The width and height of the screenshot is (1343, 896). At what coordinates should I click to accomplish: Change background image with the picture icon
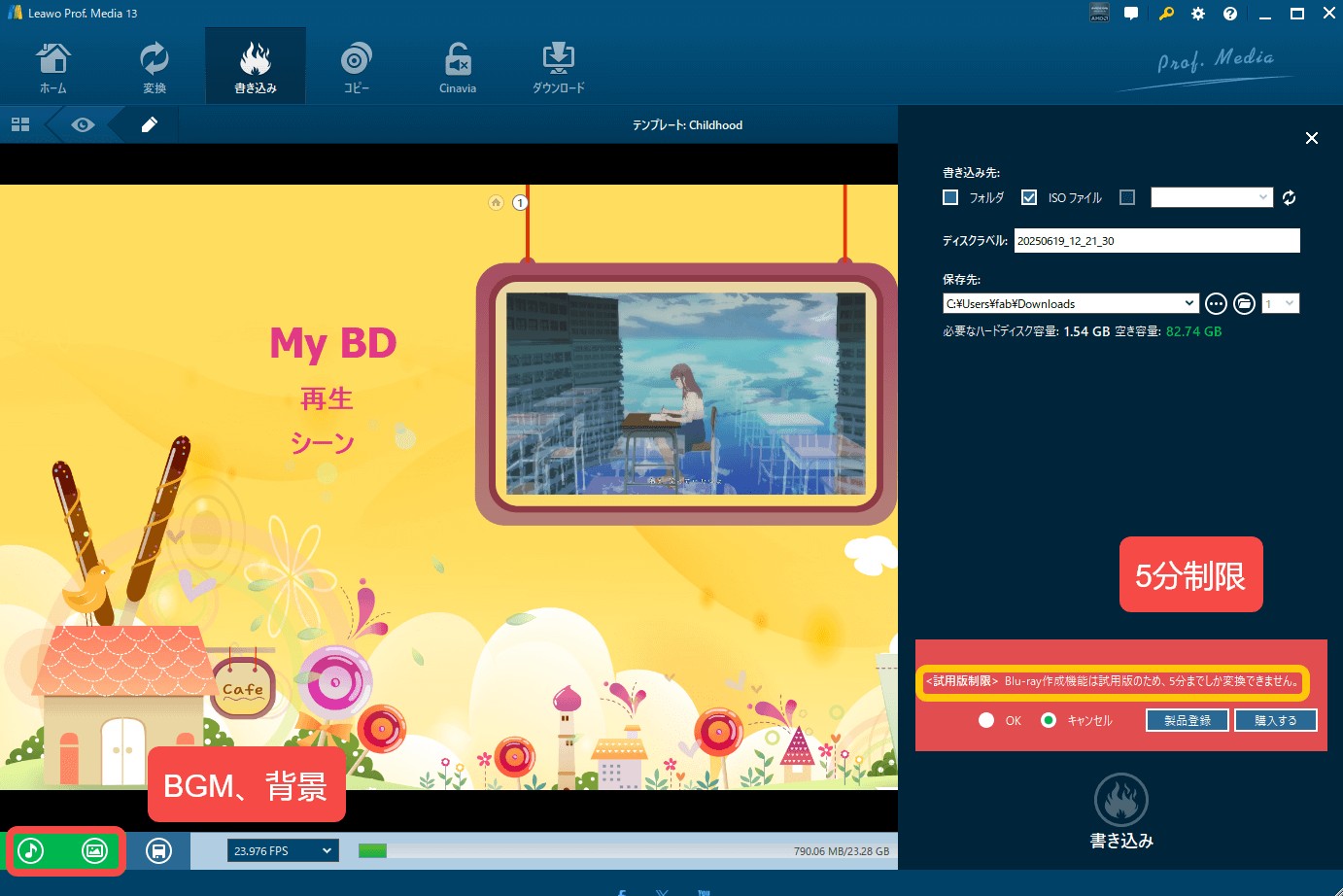tap(94, 851)
